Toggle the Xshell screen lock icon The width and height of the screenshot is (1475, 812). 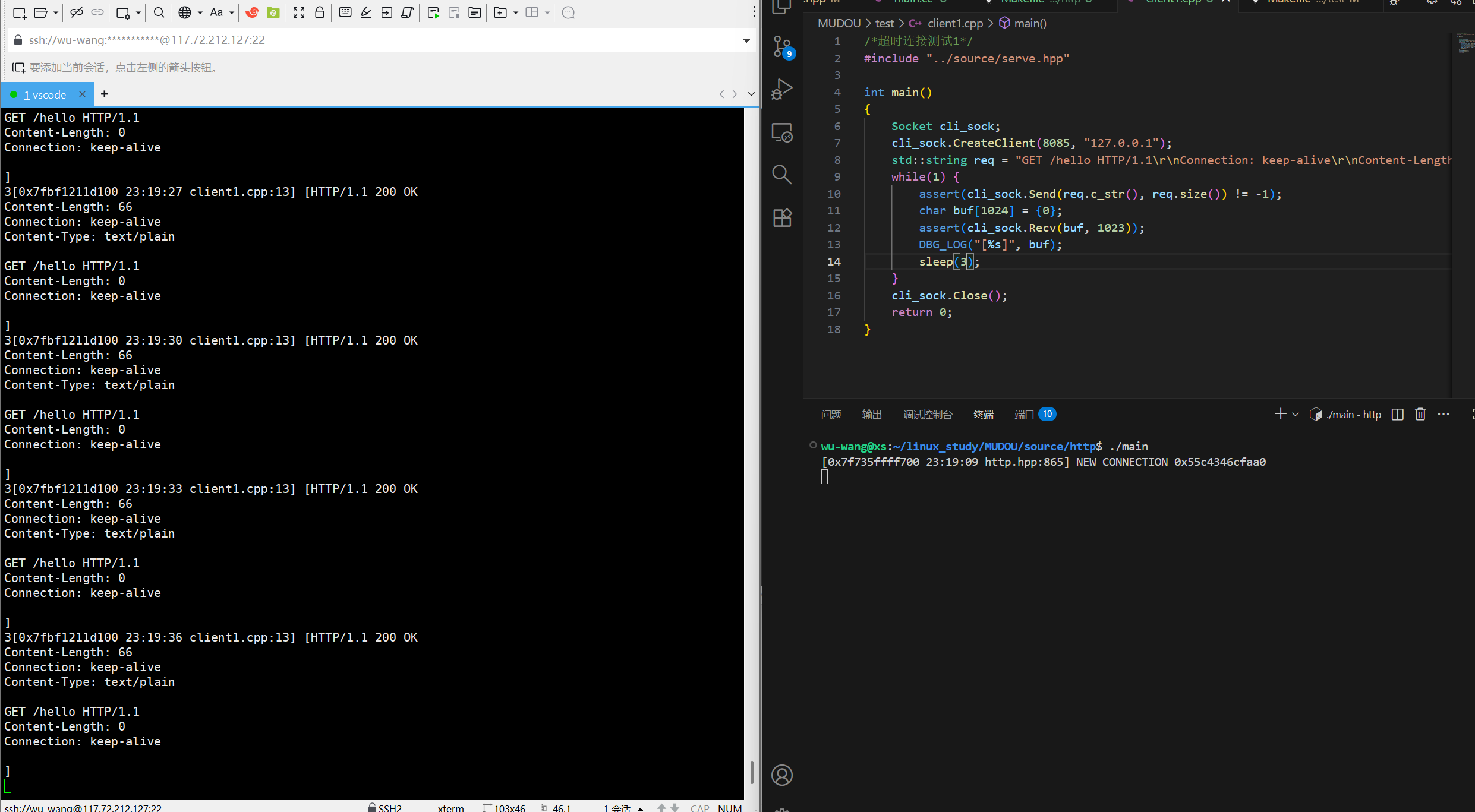coord(320,12)
